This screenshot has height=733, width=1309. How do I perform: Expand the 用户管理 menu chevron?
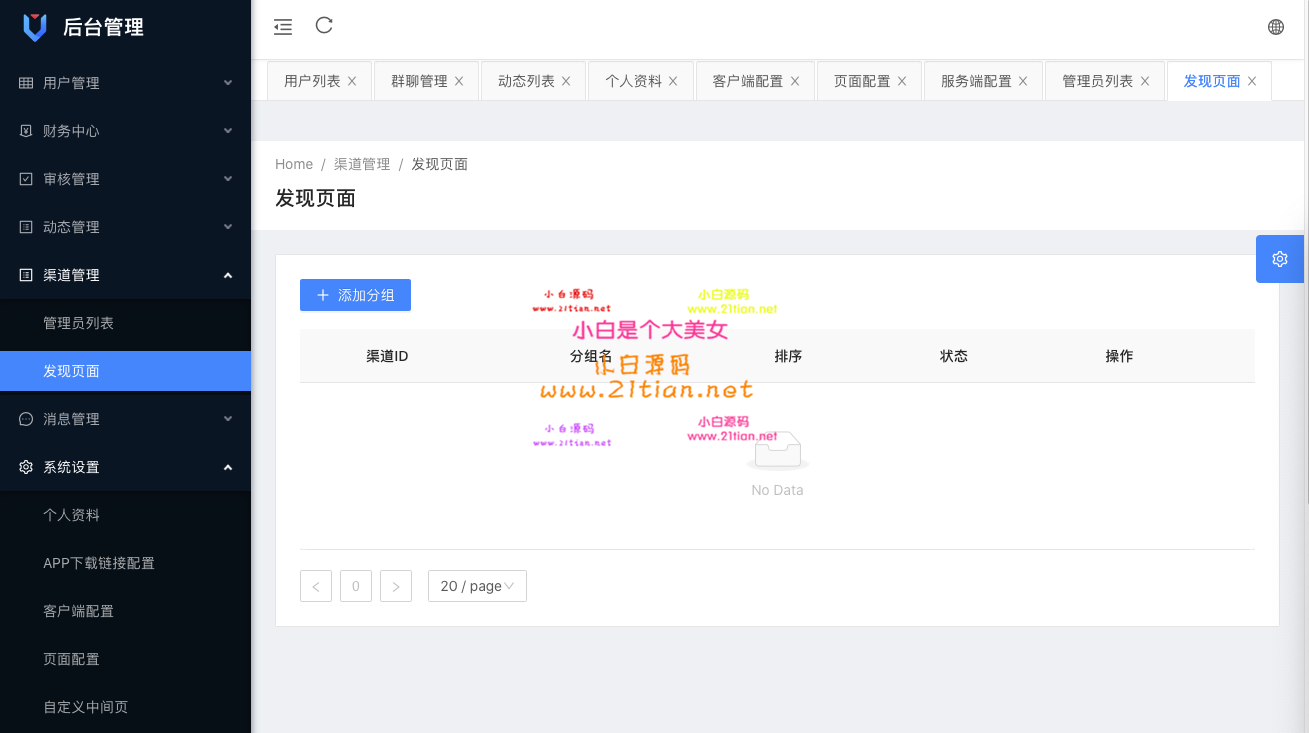click(228, 83)
